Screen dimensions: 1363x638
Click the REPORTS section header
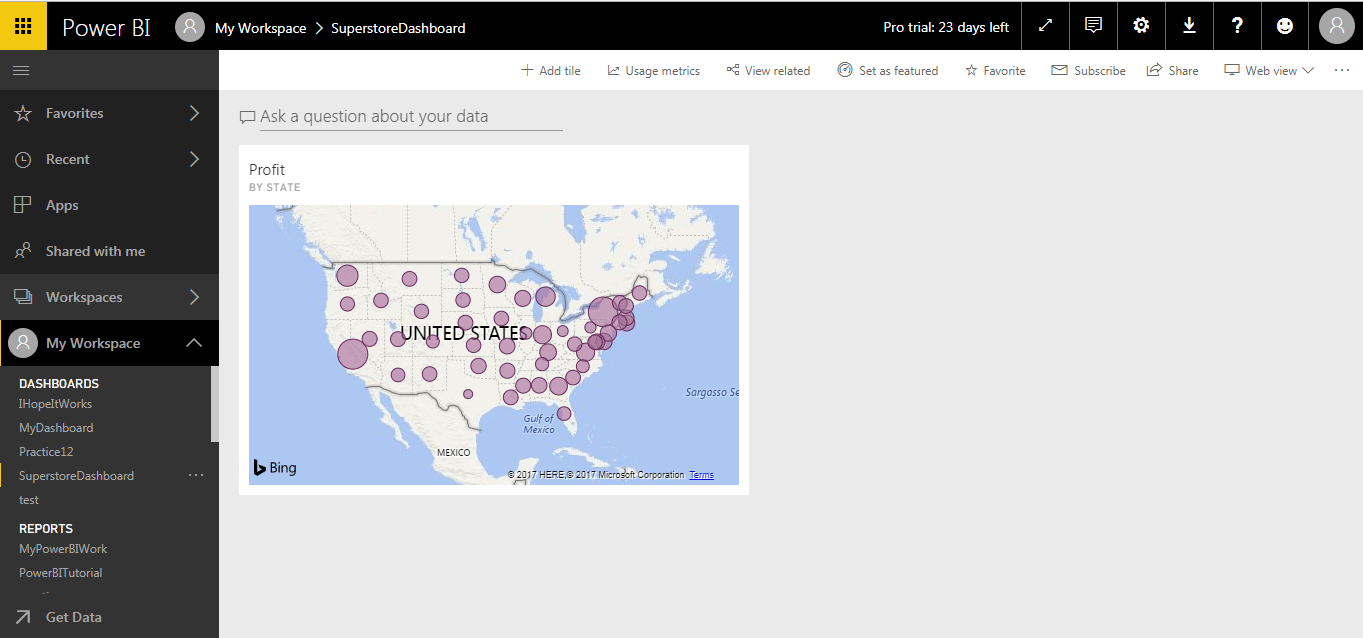(x=46, y=529)
